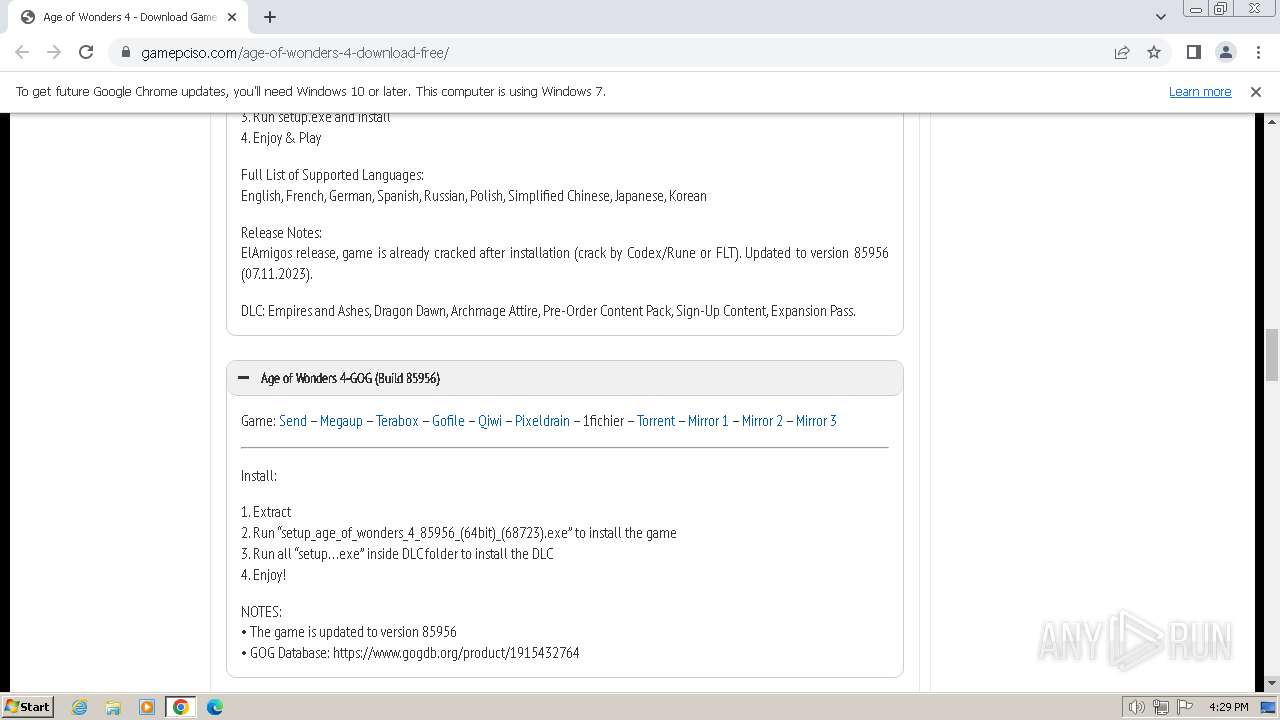This screenshot has width=1280, height=720.
Task: Click the 1fichier text
Action: (603, 420)
